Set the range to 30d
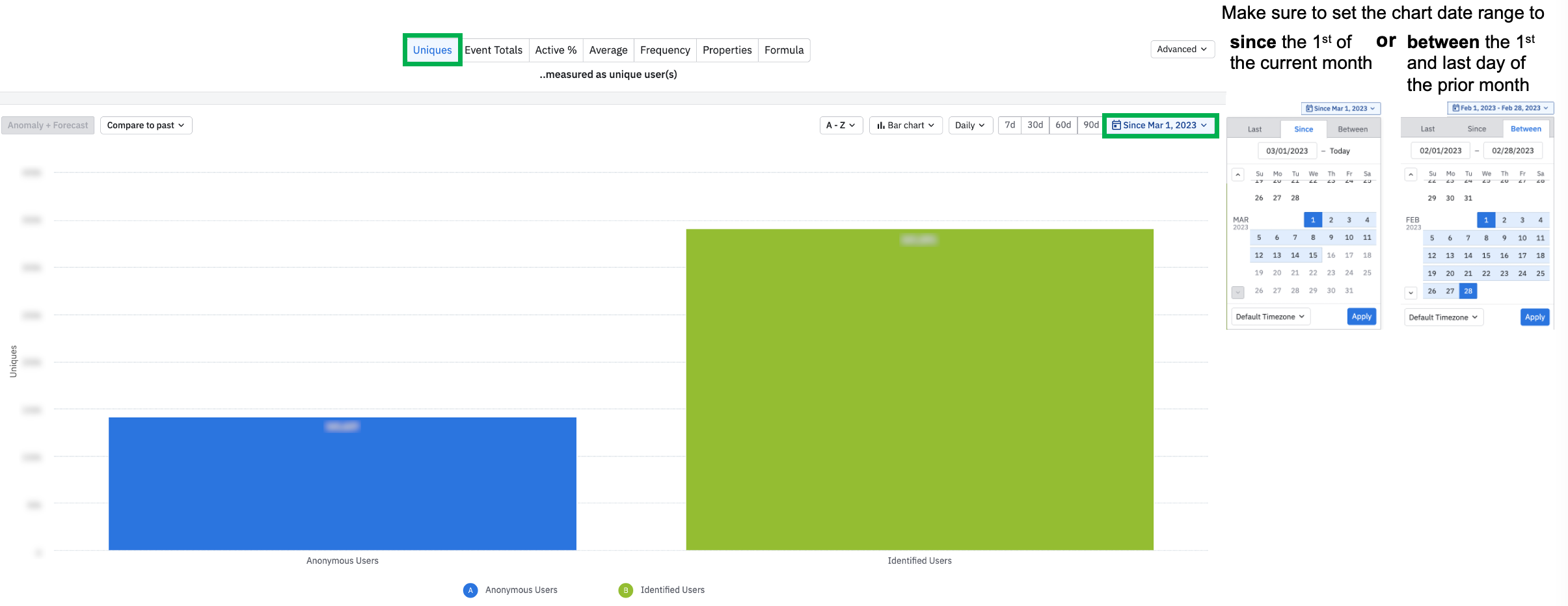Viewport: 1568px width, 606px height. [1035, 125]
